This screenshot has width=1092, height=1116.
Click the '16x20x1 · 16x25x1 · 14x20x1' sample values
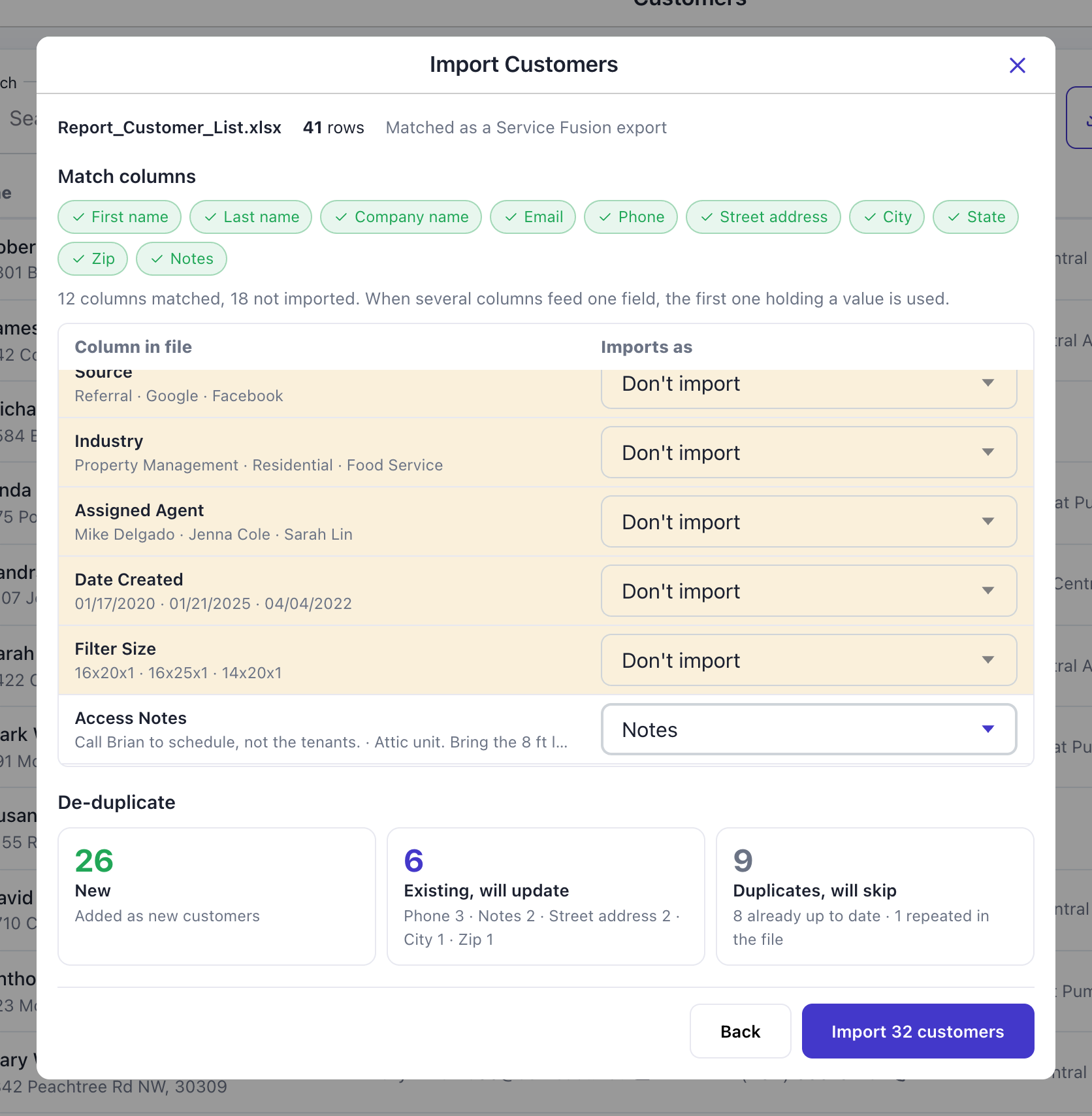pyautogui.click(x=178, y=673)
